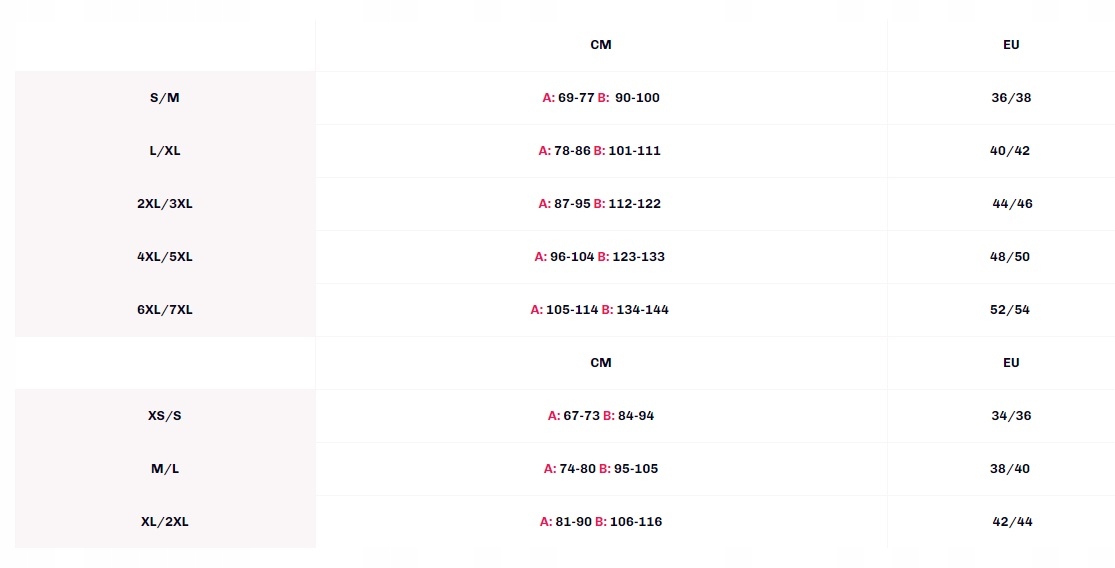Click the first CM column header

click(601, 45)
